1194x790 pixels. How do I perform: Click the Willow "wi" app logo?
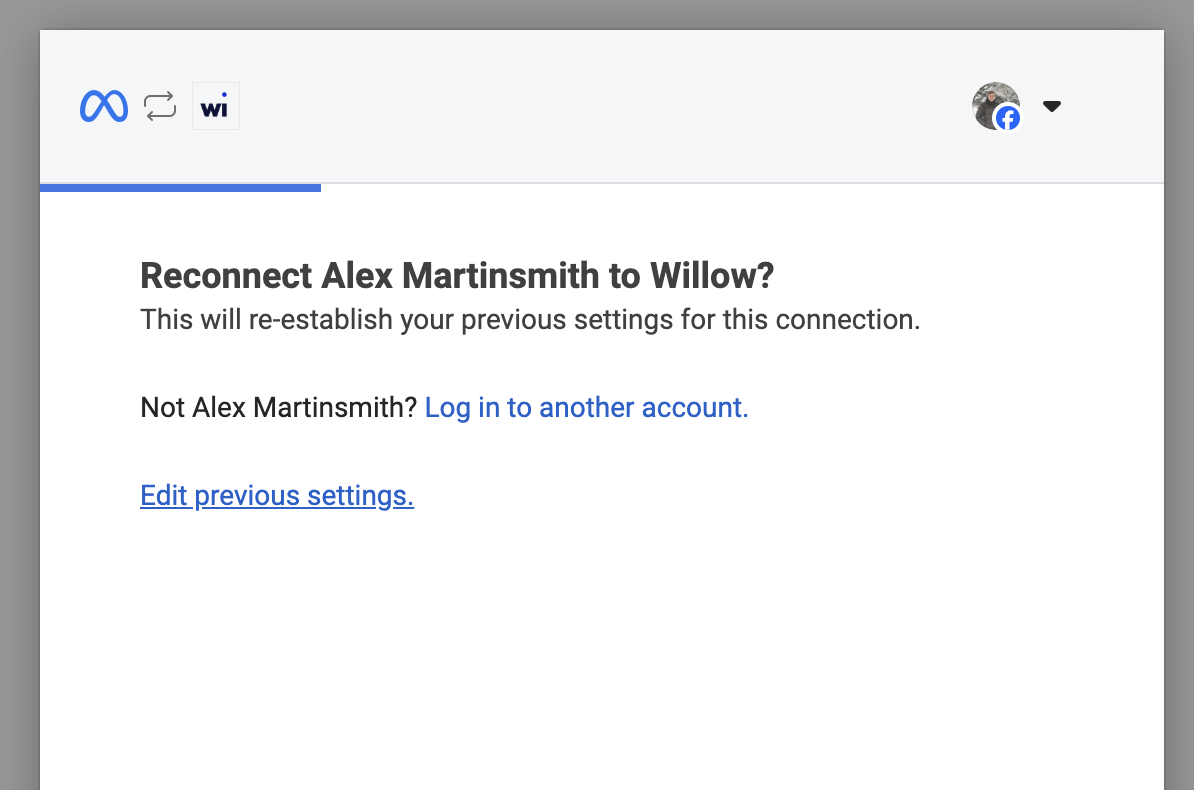pos(215,106)
